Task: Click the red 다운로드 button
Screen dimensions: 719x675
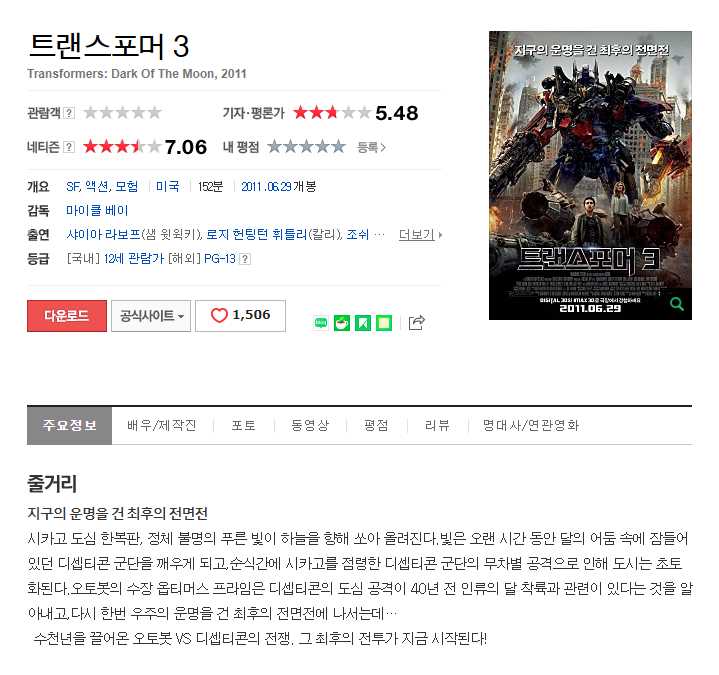Action: click(x=67, y=315)
